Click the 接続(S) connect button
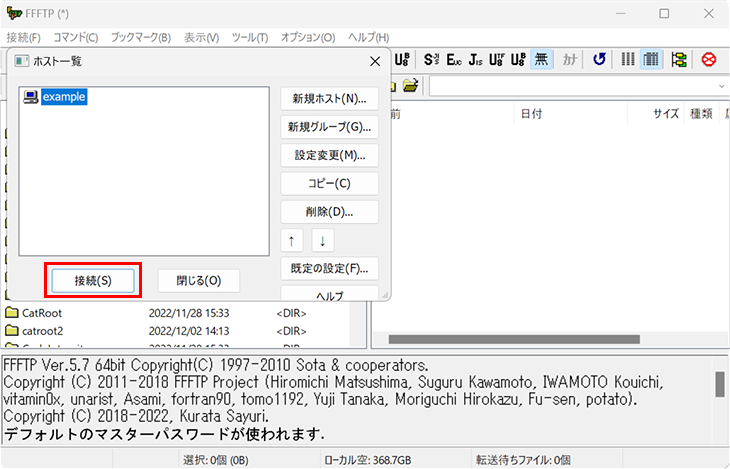Viewport: 730px width, 469px height. [93, 281]
